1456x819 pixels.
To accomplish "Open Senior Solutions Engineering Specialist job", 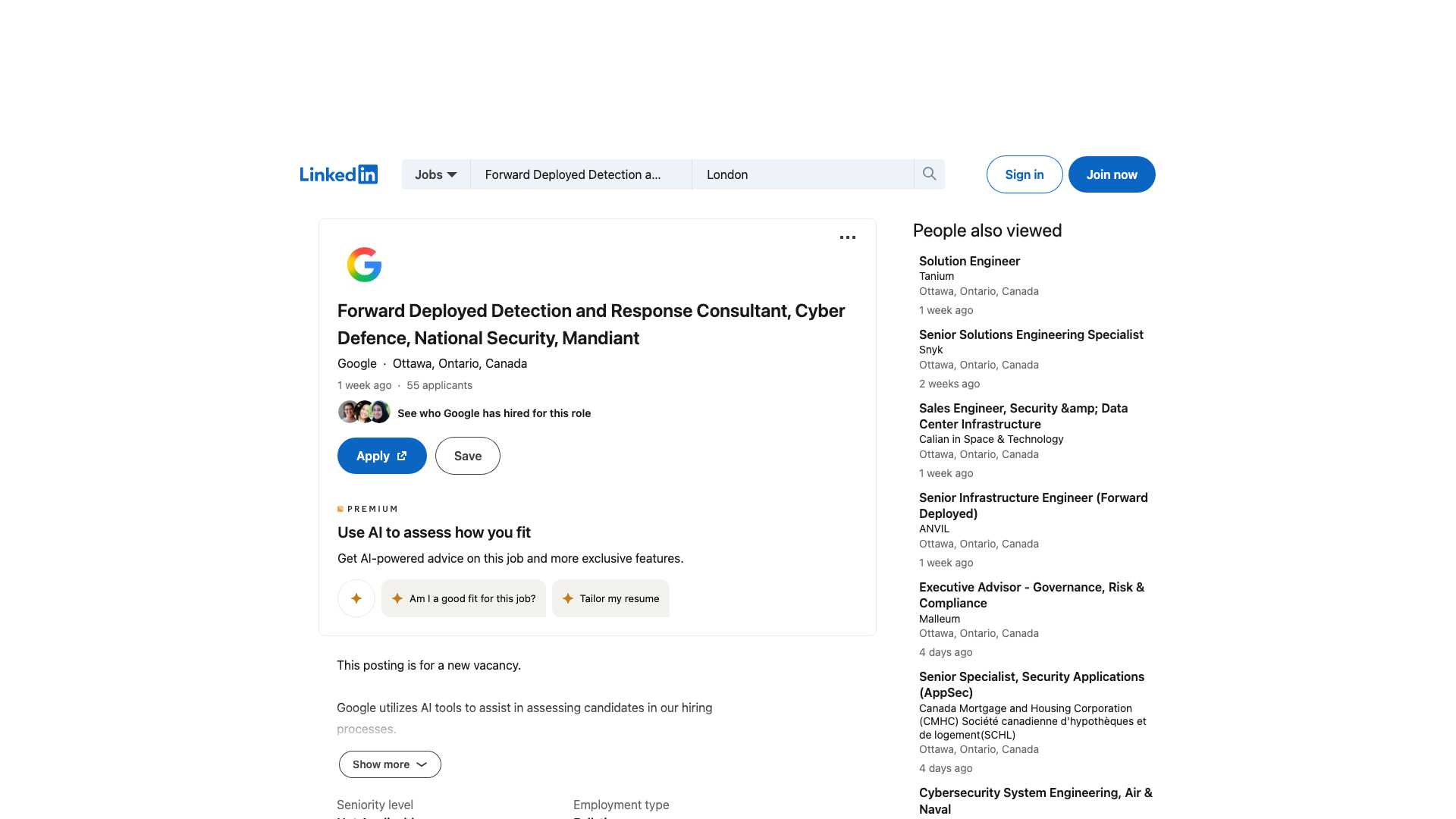I will [1031, 334].
